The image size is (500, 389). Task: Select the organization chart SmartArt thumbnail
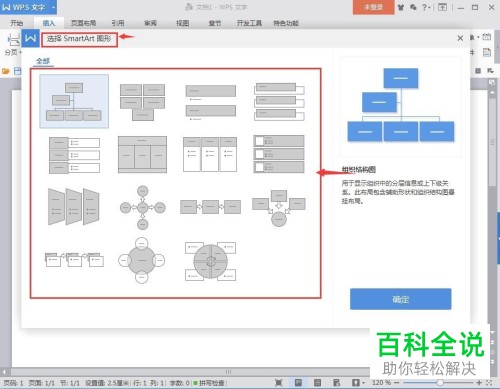74,101
